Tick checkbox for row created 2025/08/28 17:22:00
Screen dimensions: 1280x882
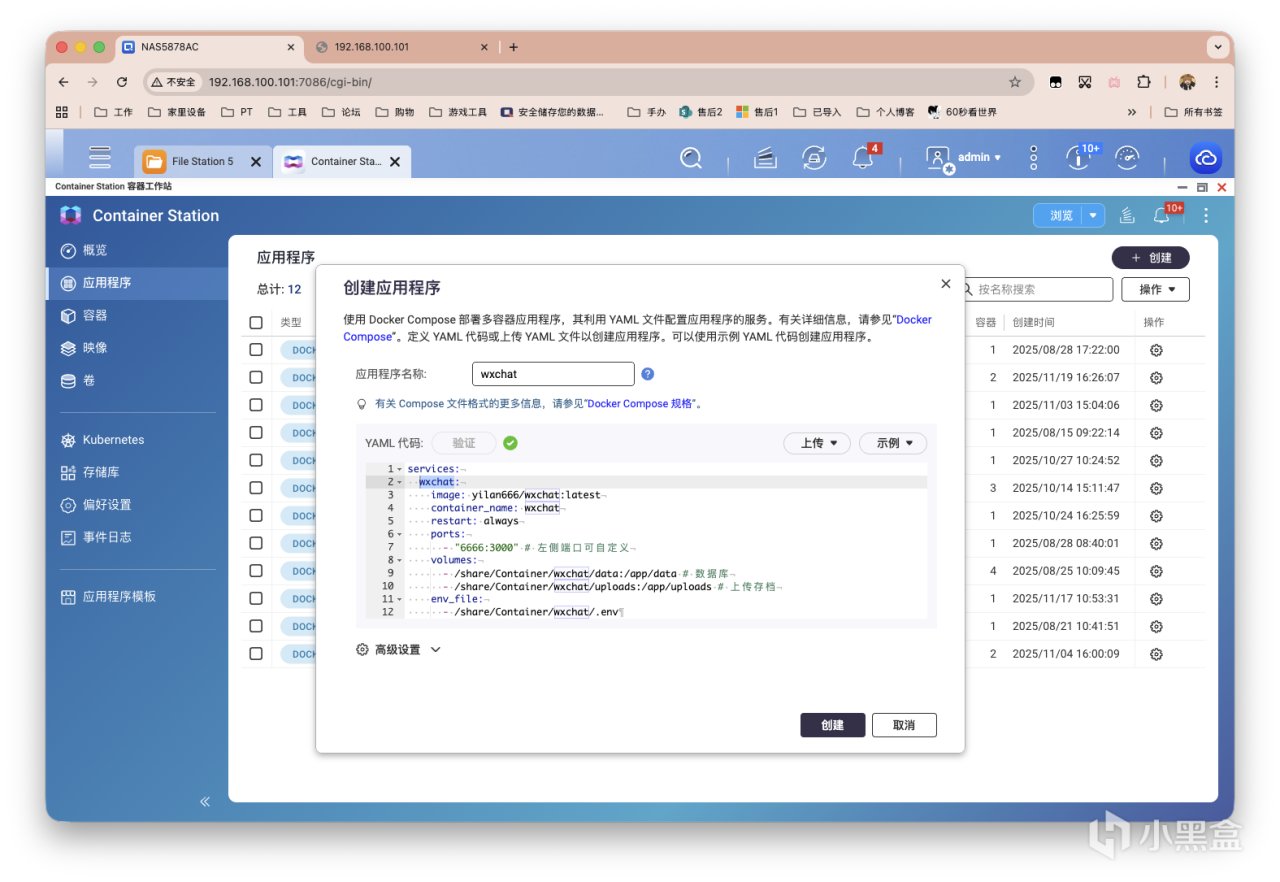click(256, 350)
